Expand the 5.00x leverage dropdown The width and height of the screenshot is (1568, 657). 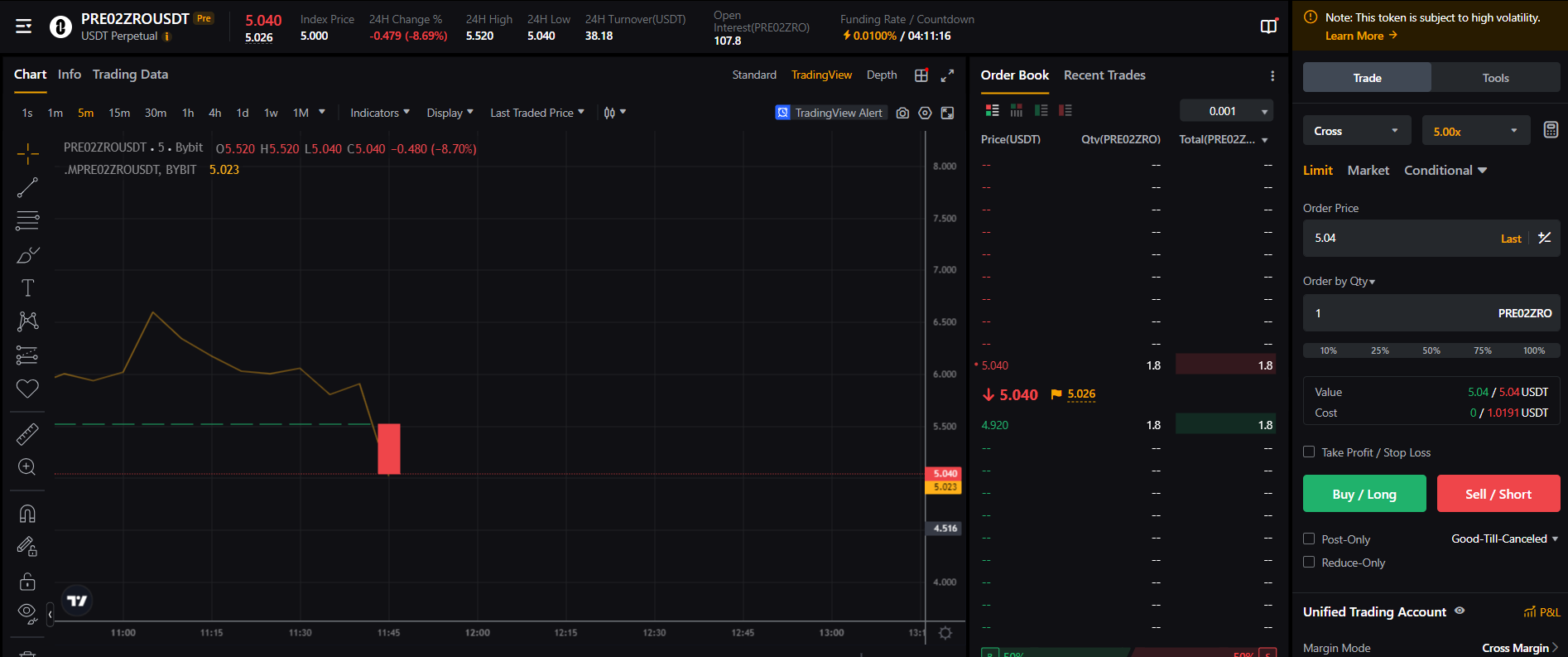(1474, 131)
